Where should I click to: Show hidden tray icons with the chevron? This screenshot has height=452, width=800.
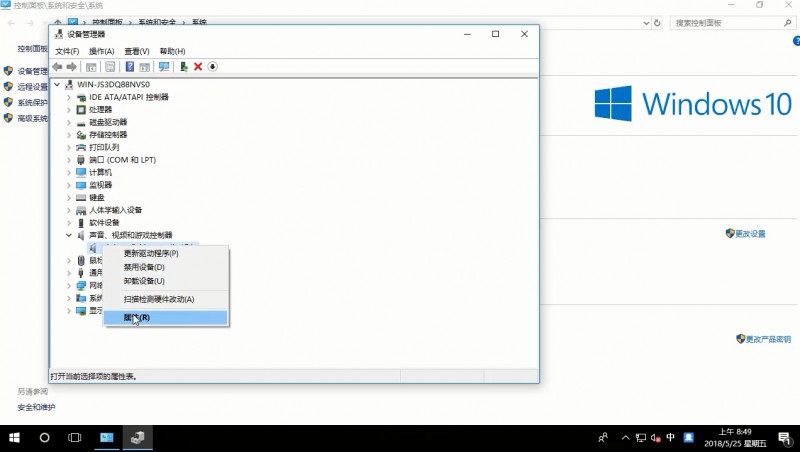click(626, 438)
